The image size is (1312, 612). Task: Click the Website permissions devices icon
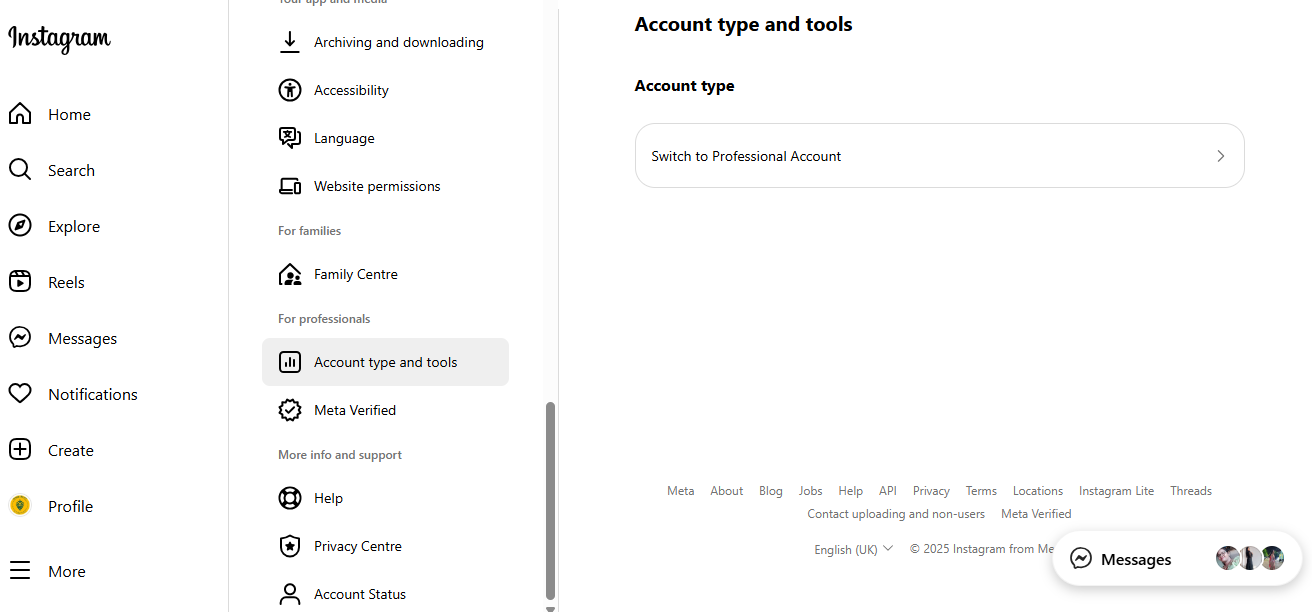coord(290,186)
